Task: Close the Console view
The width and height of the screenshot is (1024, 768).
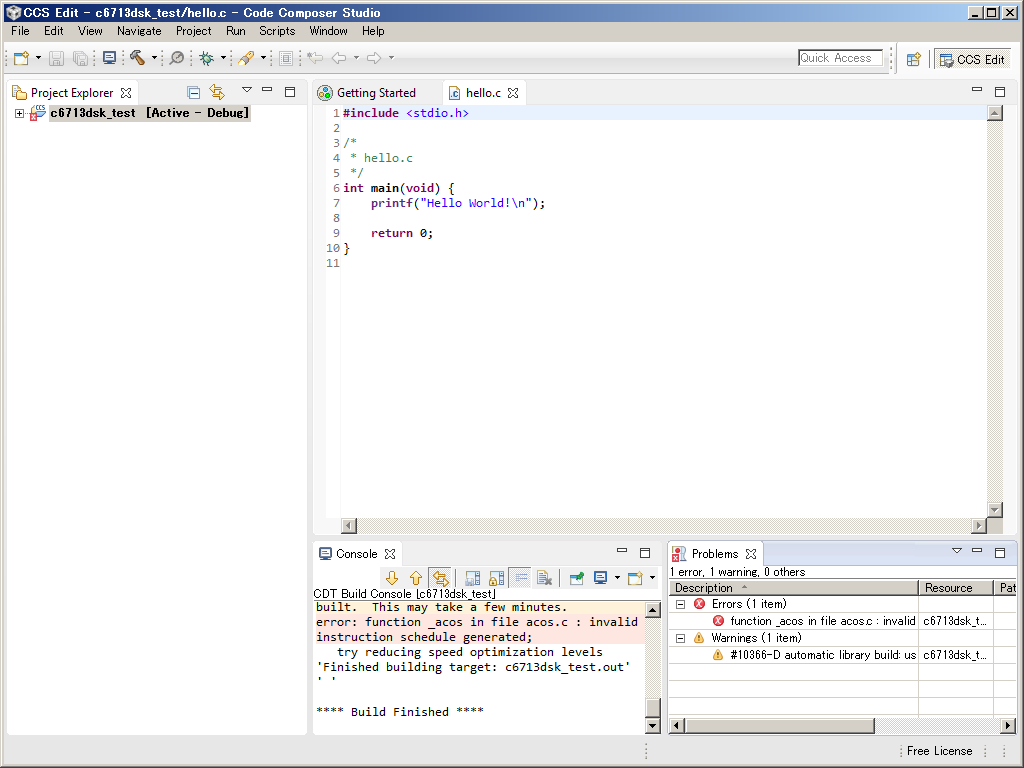Action: point(390,554)
